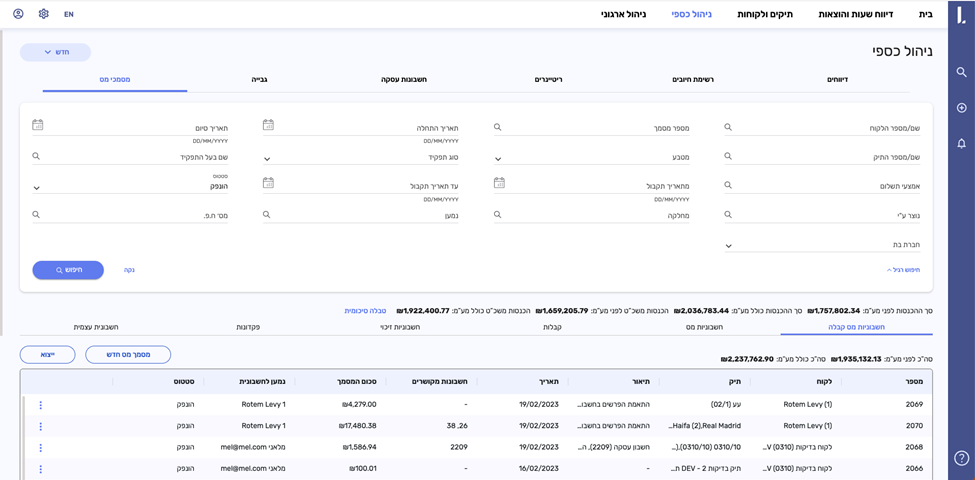This screenshot has width=975, height=480.
Task: Open the calendar picker for מתאריך תקבול
Action: pyautogui.click(x=499, y=184)
